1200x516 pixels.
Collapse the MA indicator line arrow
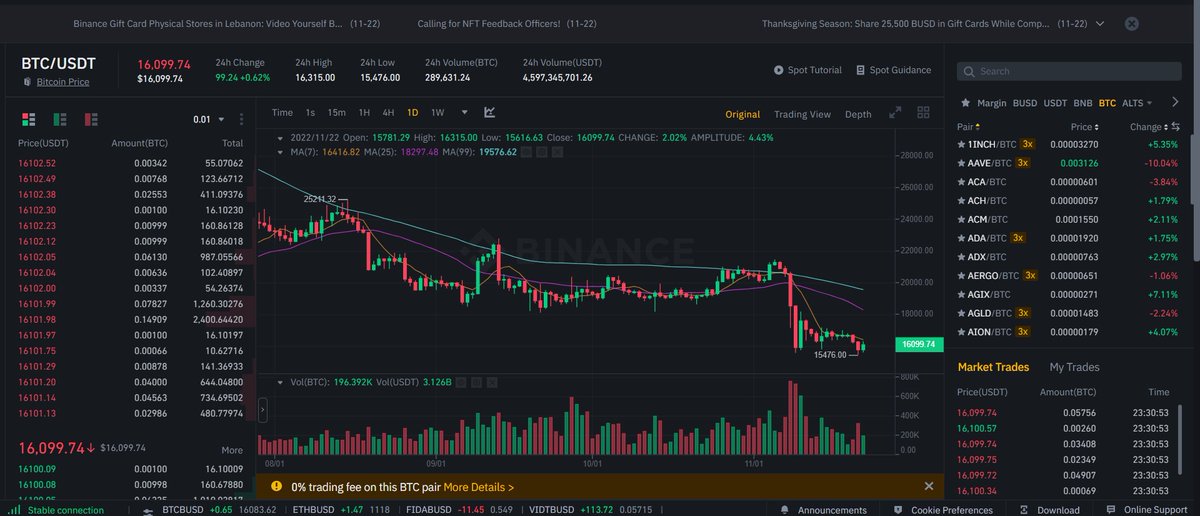(x=282, y=152)
